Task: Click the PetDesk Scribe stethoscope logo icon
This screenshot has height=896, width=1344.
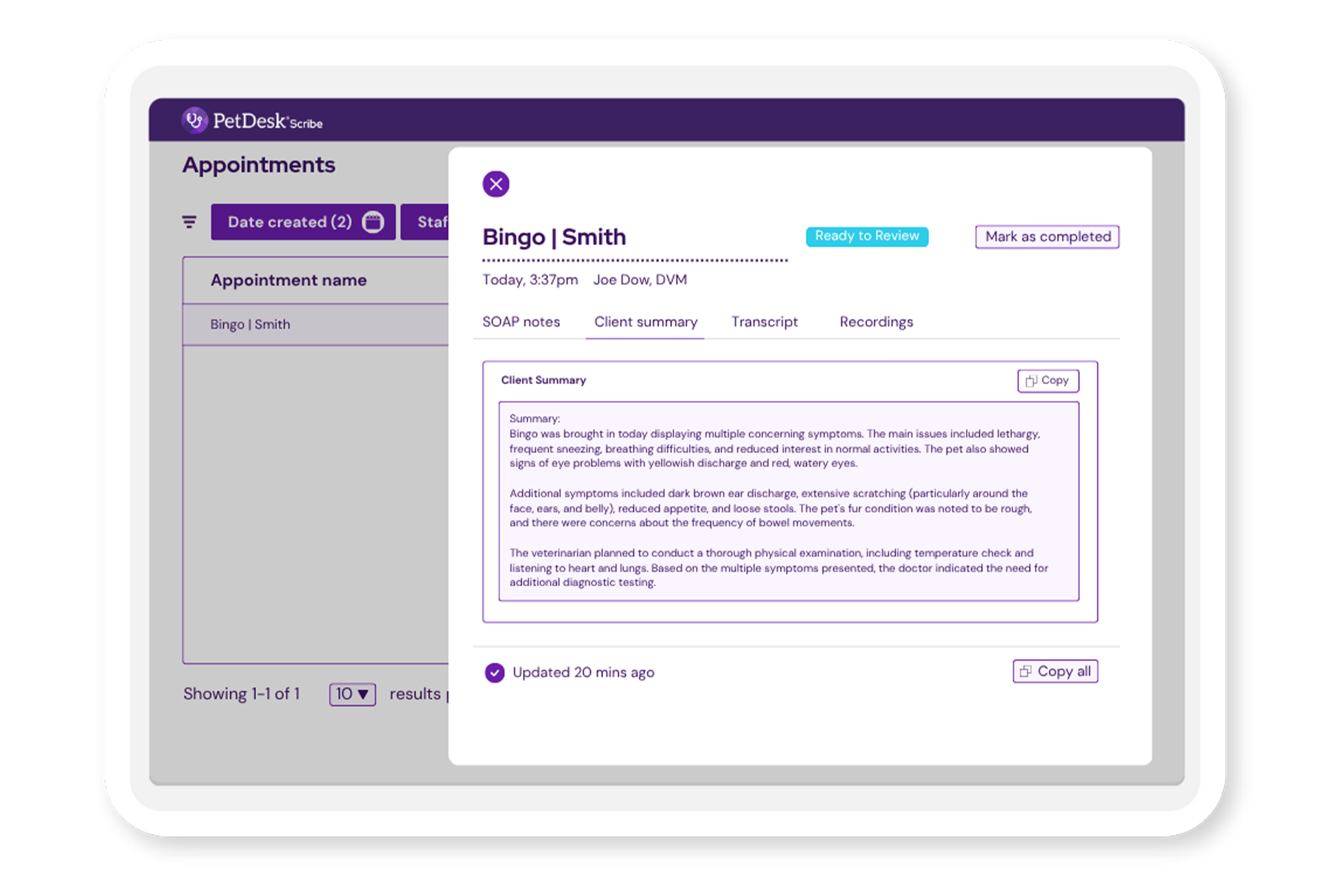Action: [x=194, y=120]
